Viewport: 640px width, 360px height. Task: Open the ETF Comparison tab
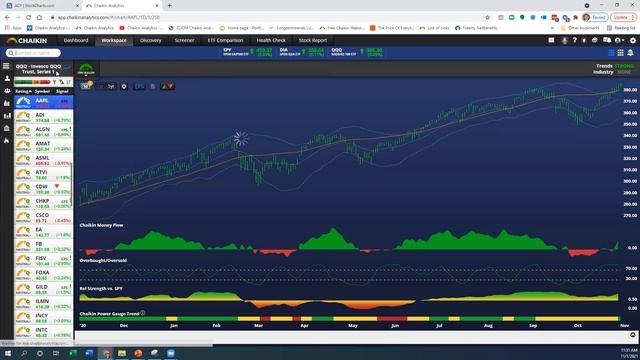point(225,40)
